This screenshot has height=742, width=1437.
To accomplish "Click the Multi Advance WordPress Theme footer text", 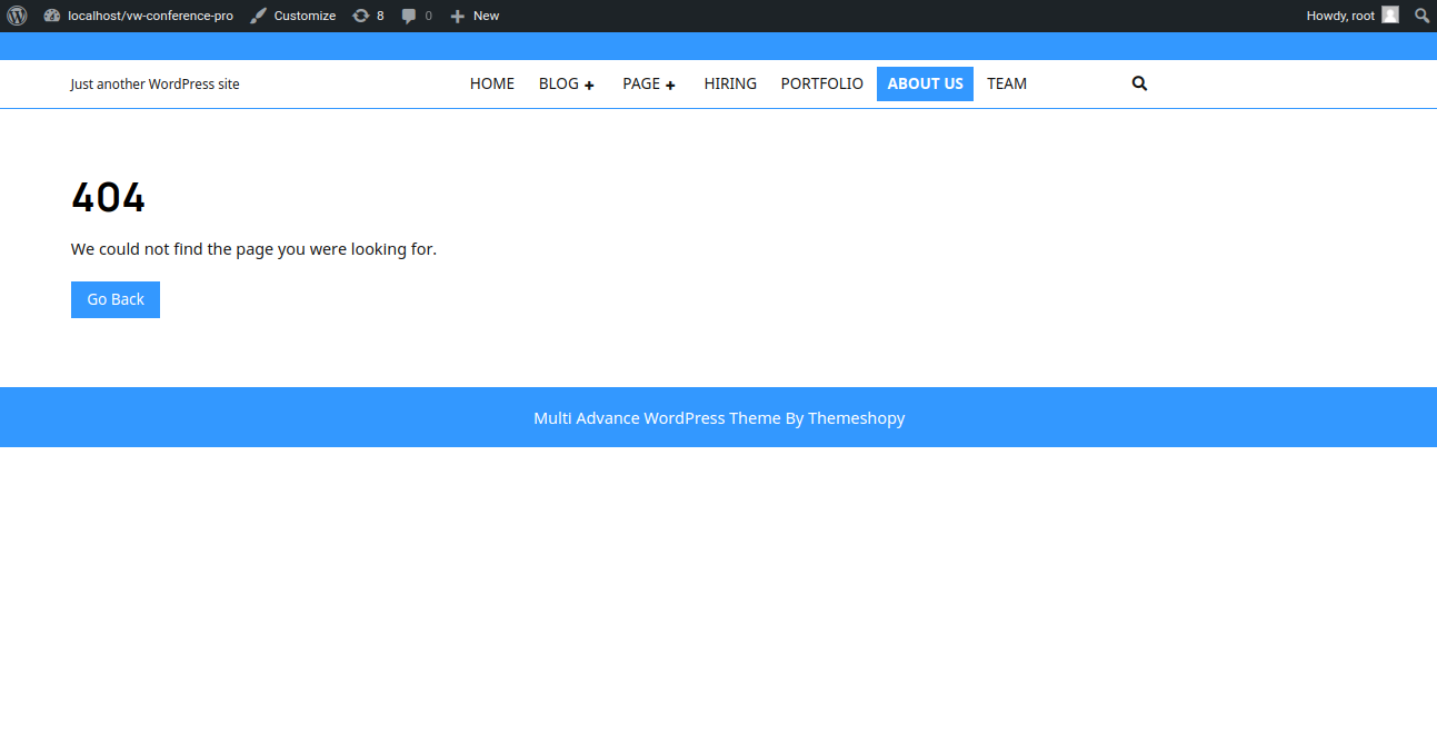I will (719, 418).
